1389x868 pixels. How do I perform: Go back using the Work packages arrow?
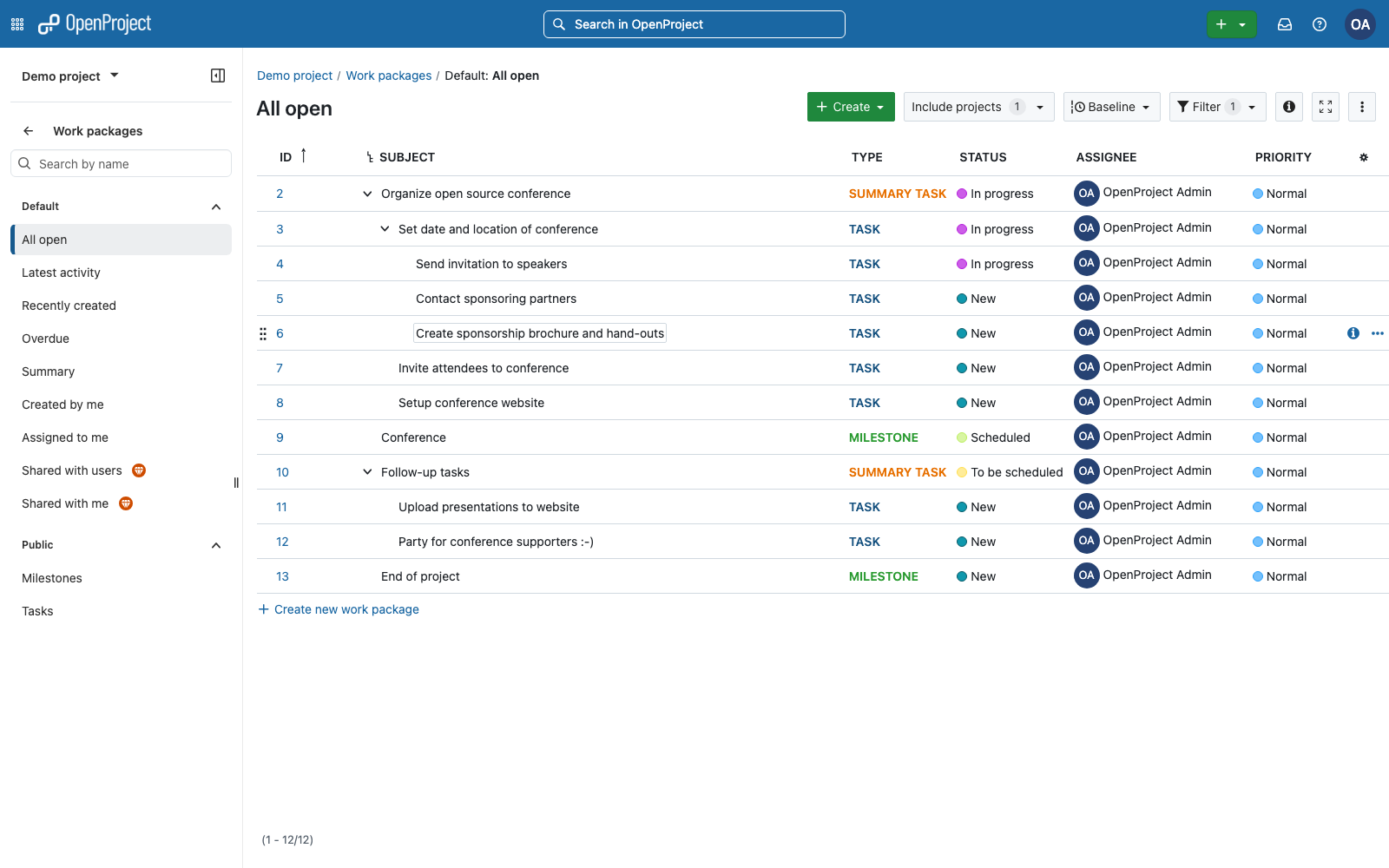29,131
